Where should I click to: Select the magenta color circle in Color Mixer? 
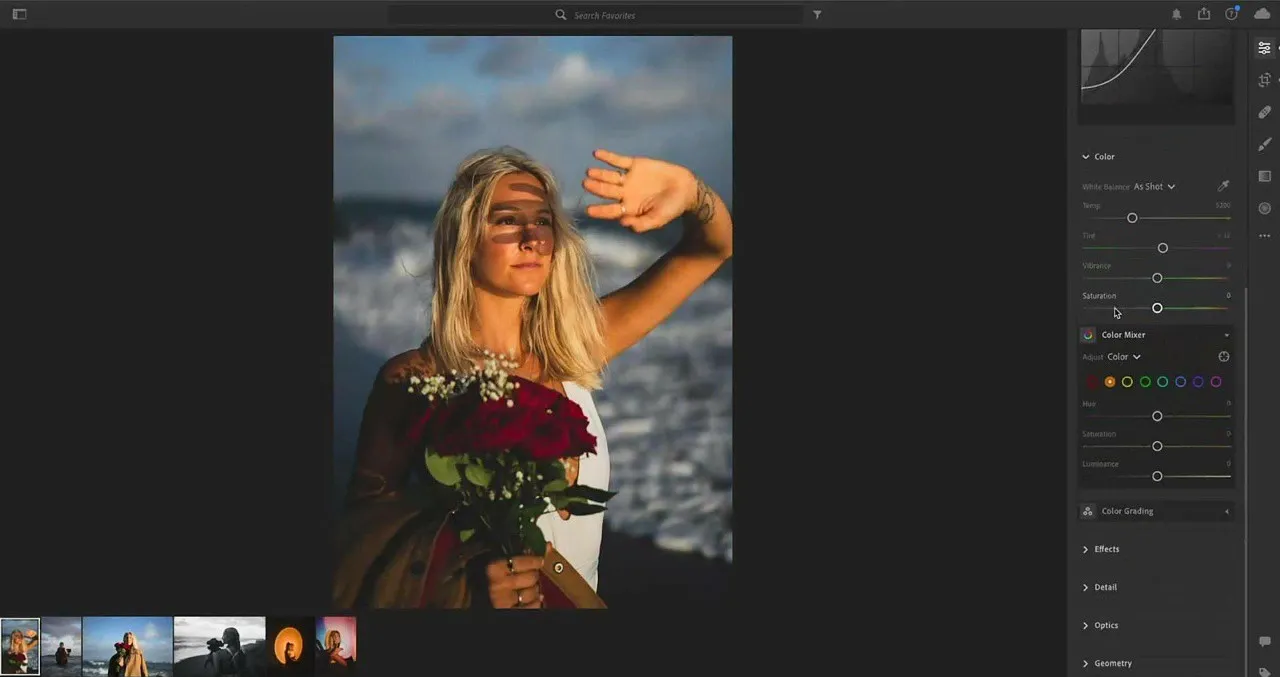tap(1216, 382)
